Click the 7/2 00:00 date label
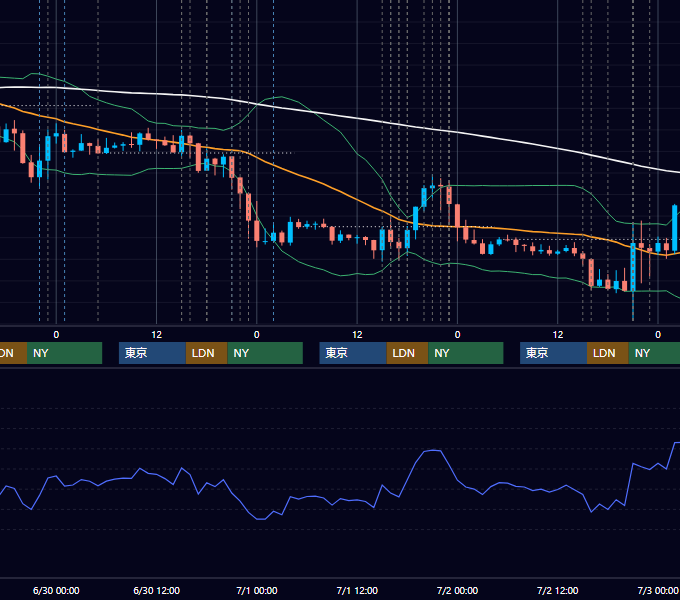This screenshot has width=680, height=600. 457,590
